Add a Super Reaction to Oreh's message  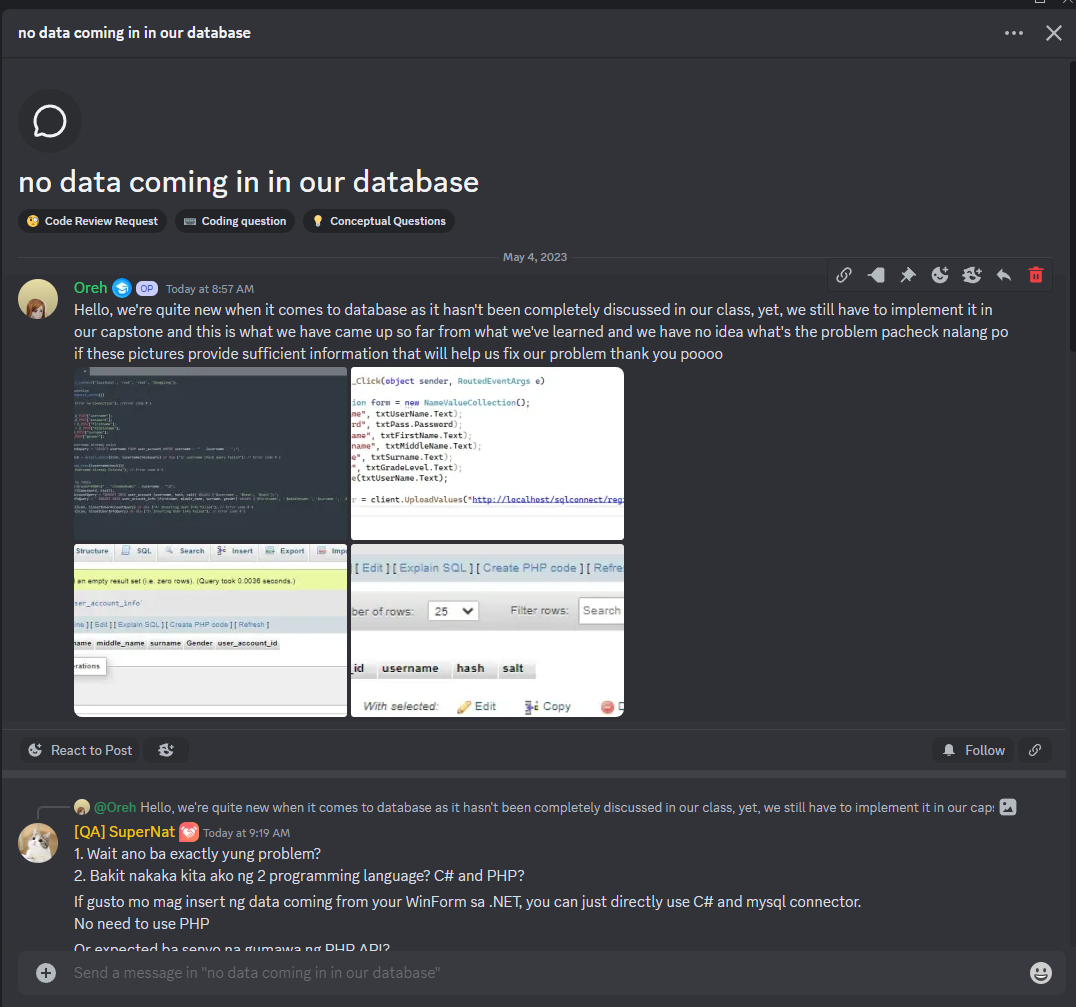pos(972,275)
